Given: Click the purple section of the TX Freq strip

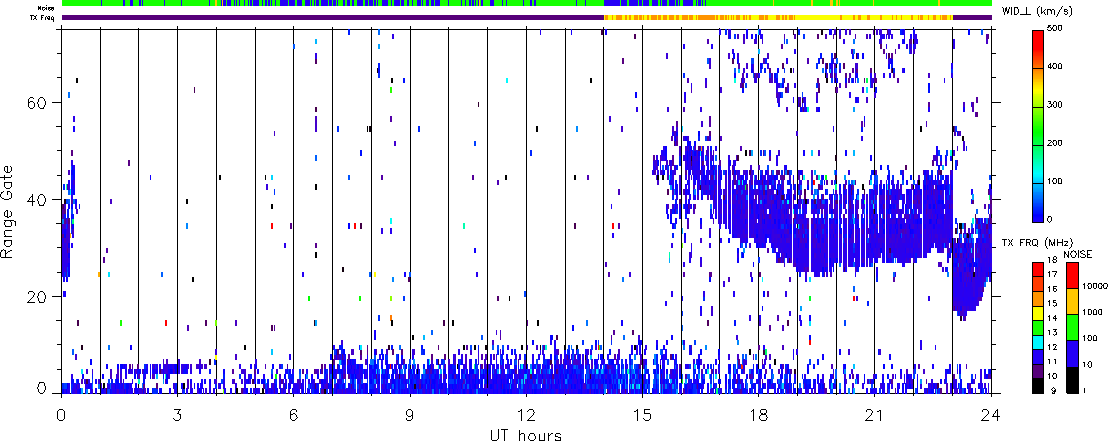Looking at the screenshot, I should coord(330,17).
